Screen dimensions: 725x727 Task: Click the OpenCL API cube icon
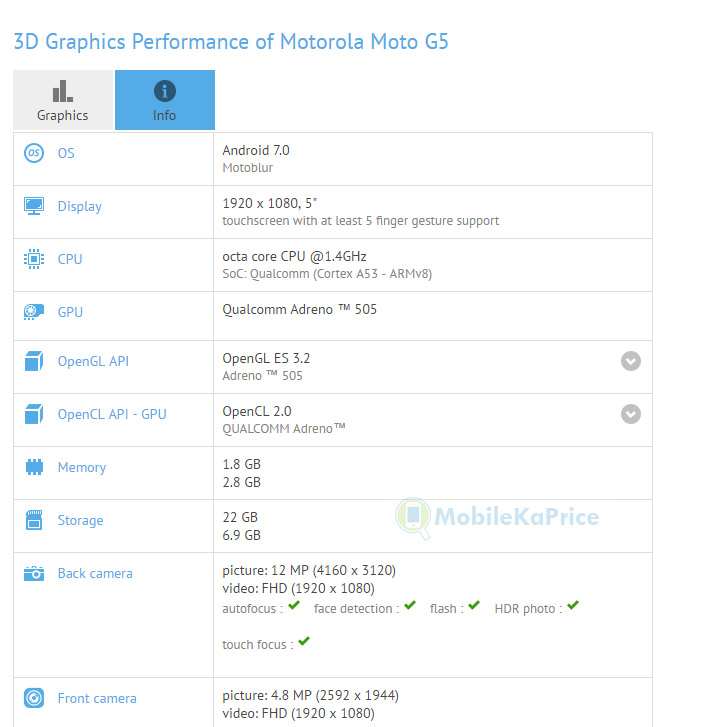click(34, 414)
